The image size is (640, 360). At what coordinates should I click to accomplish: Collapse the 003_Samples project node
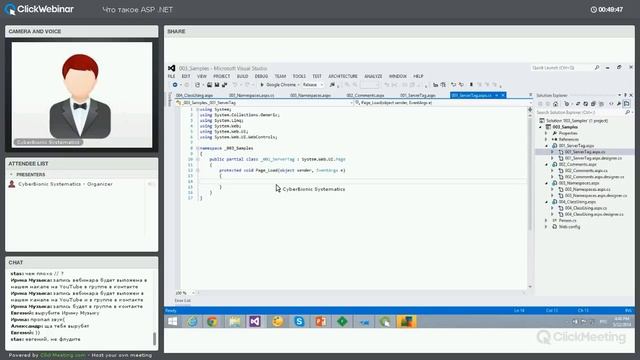pos(541,127)
